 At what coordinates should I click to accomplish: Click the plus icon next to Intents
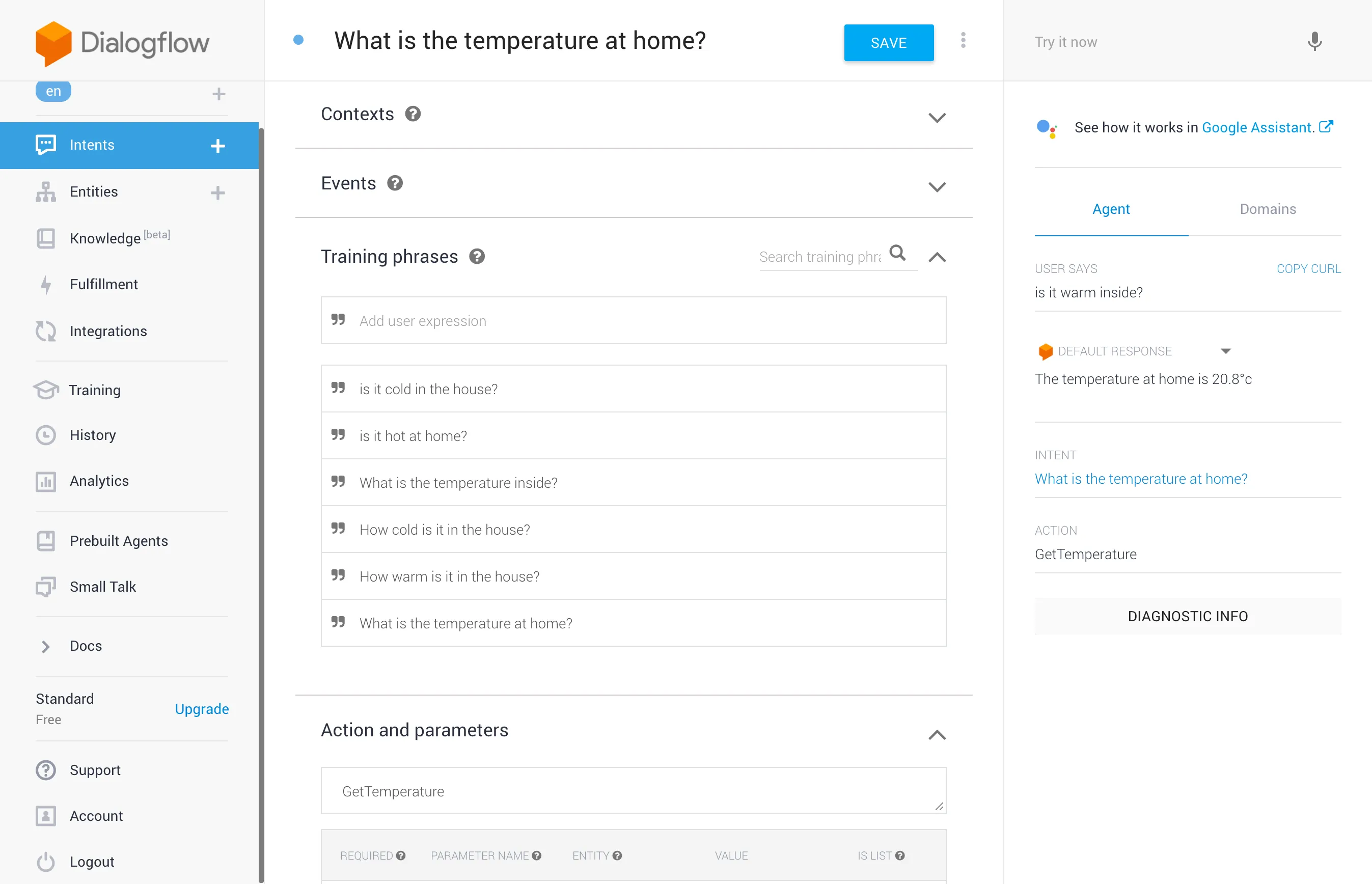[x=217, y=146]
